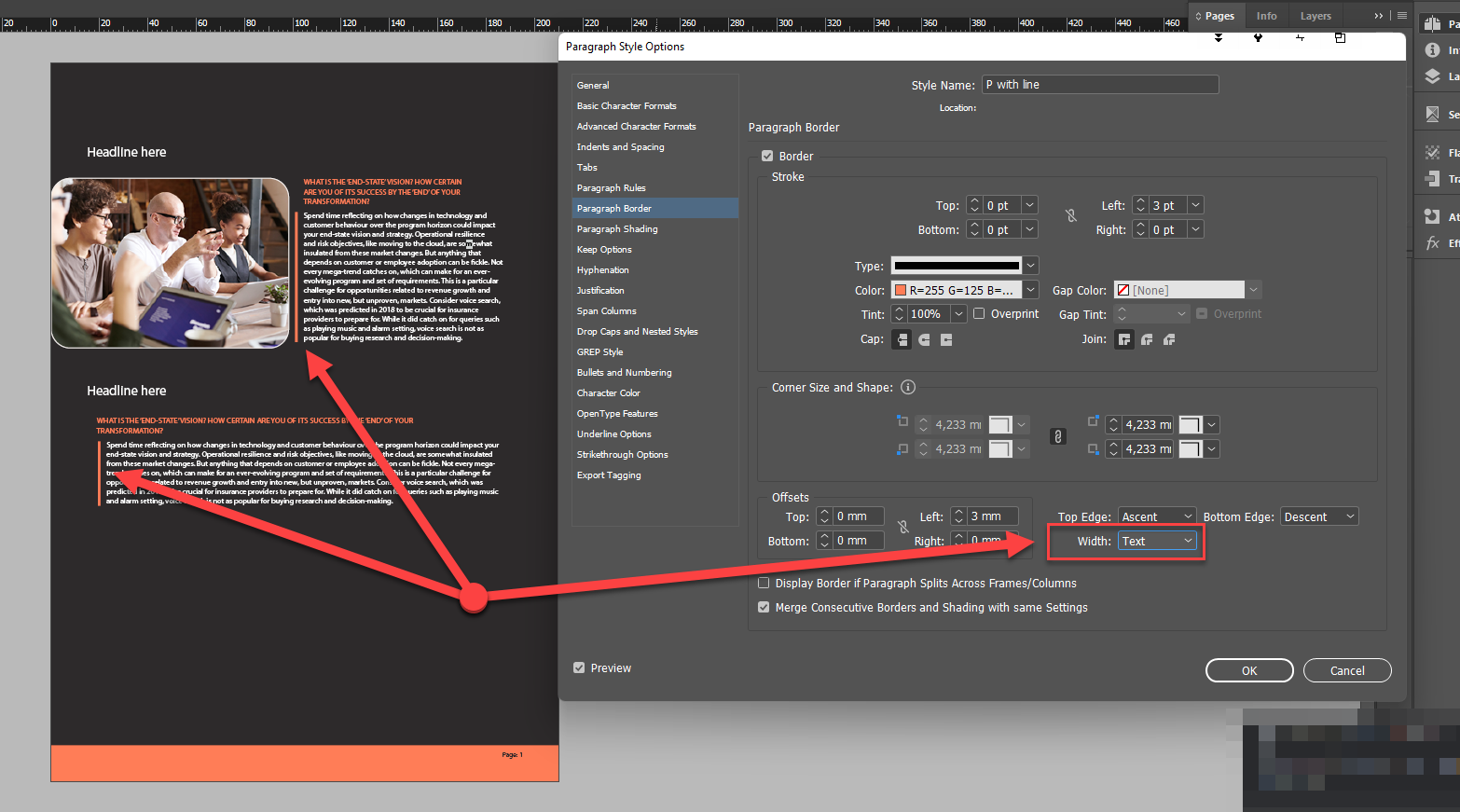Click the corner size link chain icon
Image resolution: width=1460 pixels, height=812 pixels.
pos(1058,435)
